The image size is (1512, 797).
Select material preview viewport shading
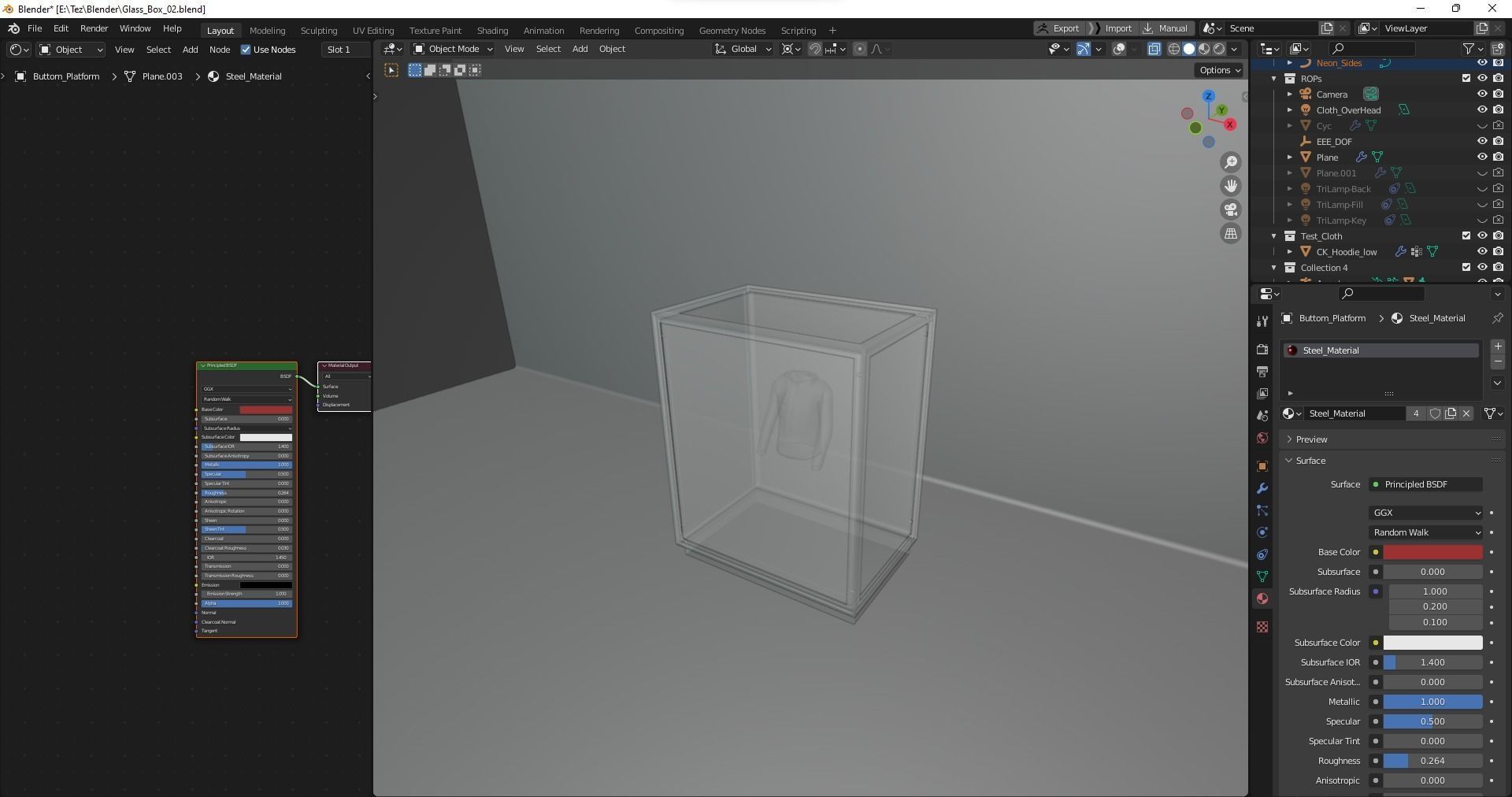1204,49
